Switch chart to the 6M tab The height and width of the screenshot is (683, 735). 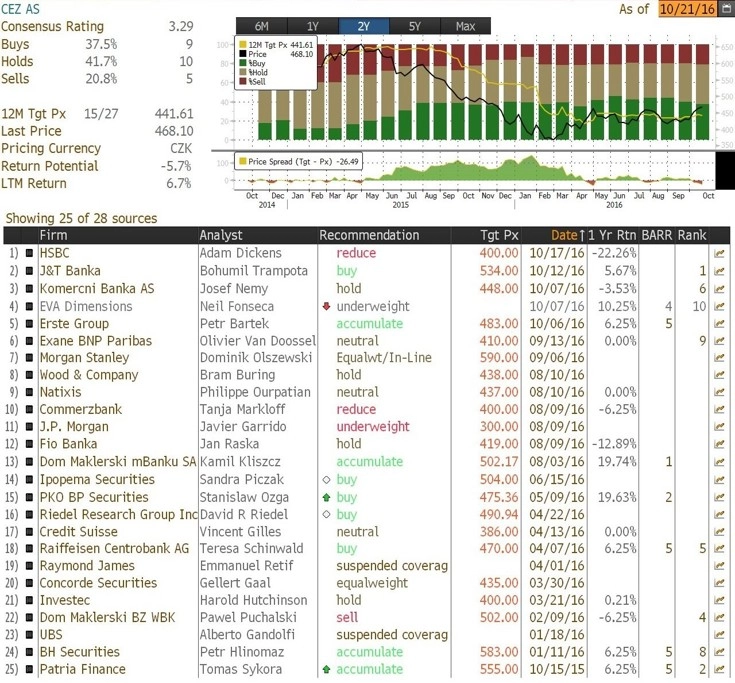pos(262,26)
